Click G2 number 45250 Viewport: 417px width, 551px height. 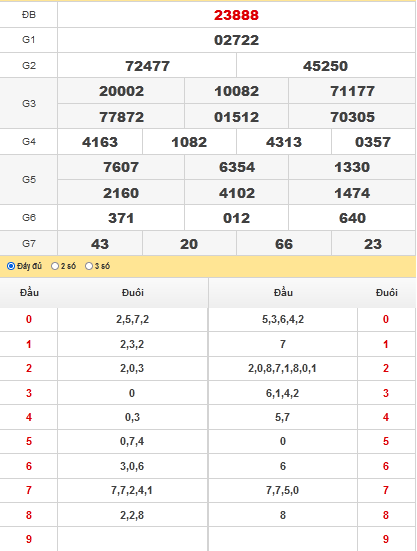click(x=325, y=66)
